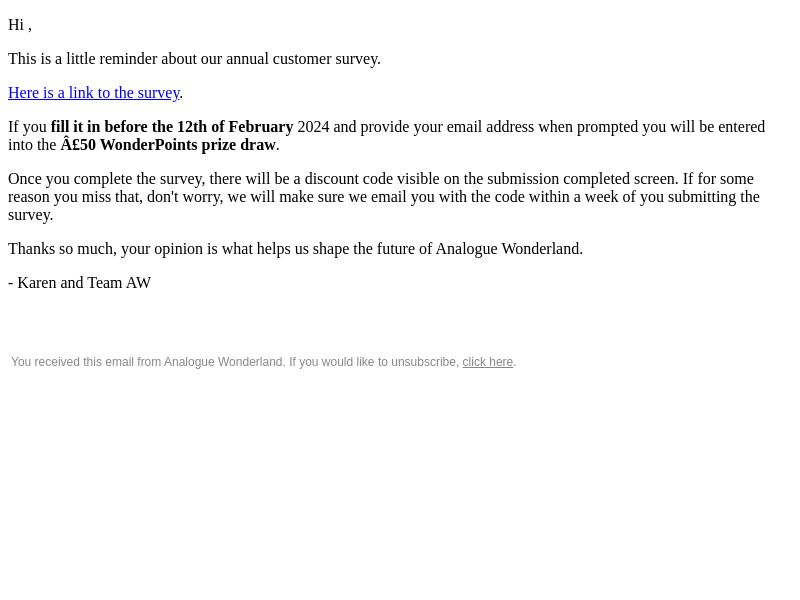Image resolution: width=800 pixels, height=600 pixels.
Task: Click the year "2024" in the deadline sentence
Action: 313,127
